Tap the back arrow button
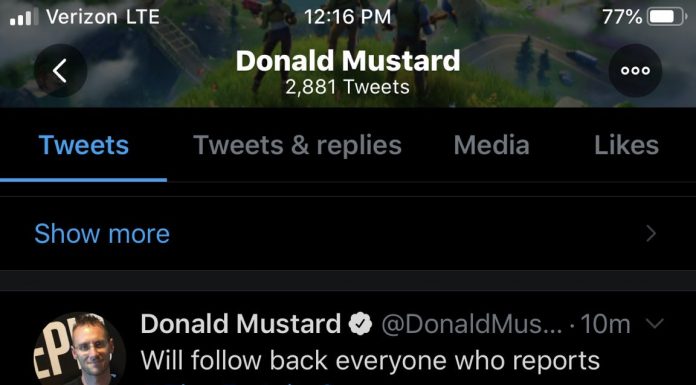This screenshot has width=696, height=385. 60,71
